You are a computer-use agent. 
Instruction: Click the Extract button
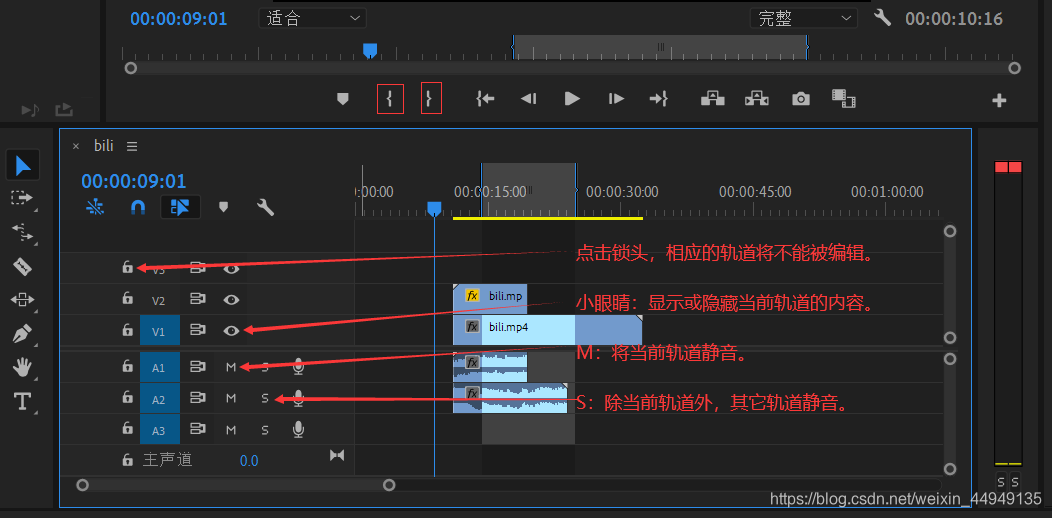756,99
